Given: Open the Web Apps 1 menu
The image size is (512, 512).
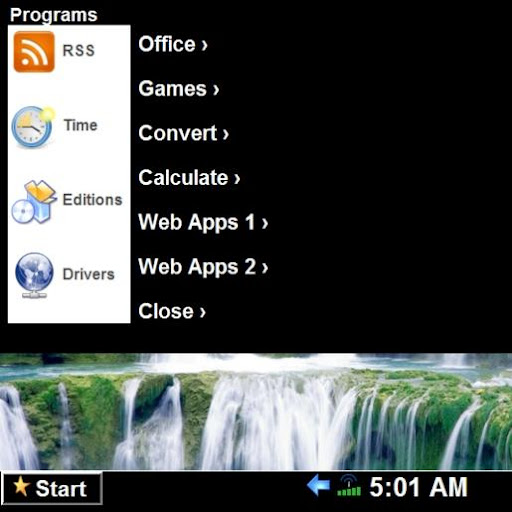Looking at the screenshot, I should click(203, 222).
